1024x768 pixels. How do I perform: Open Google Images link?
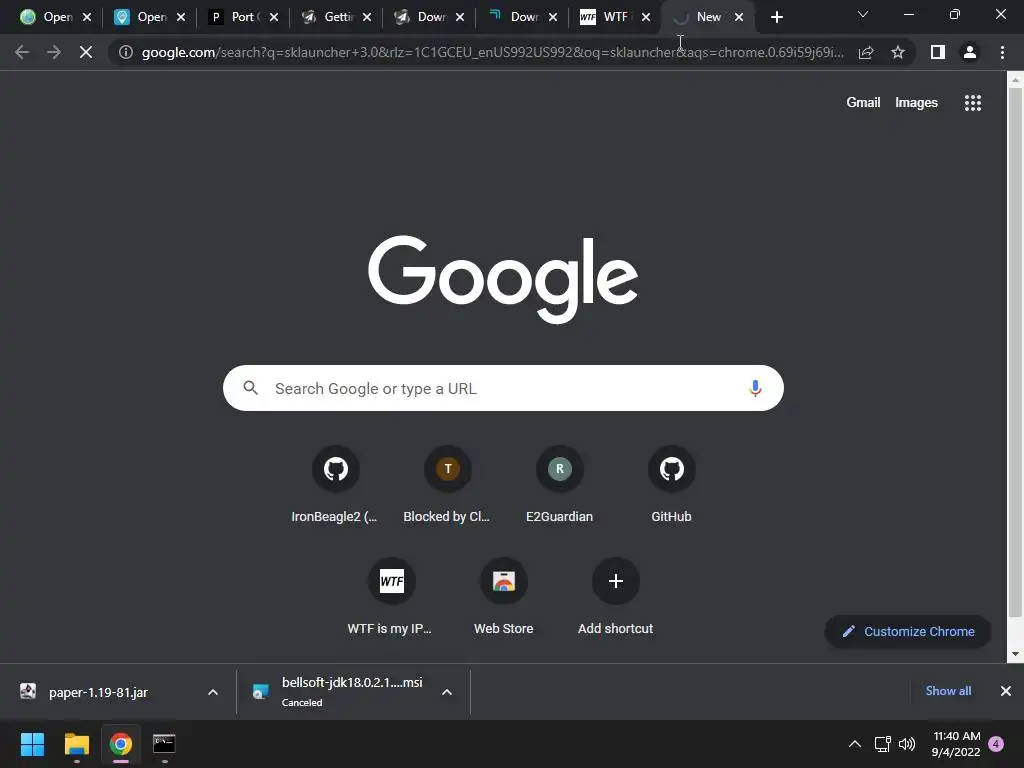916,103
